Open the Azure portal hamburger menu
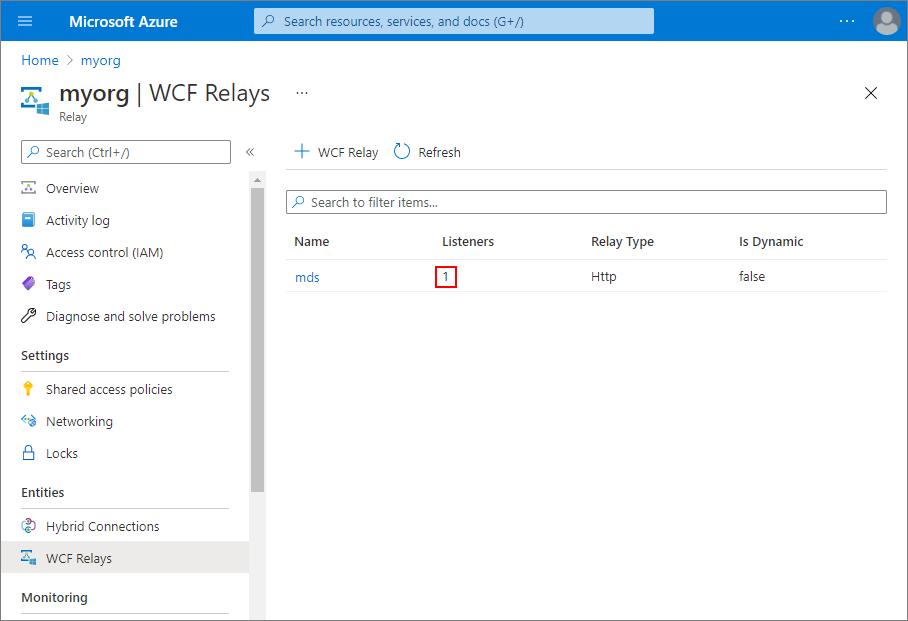Screen dimensions: 908x621 coord(25,21)
